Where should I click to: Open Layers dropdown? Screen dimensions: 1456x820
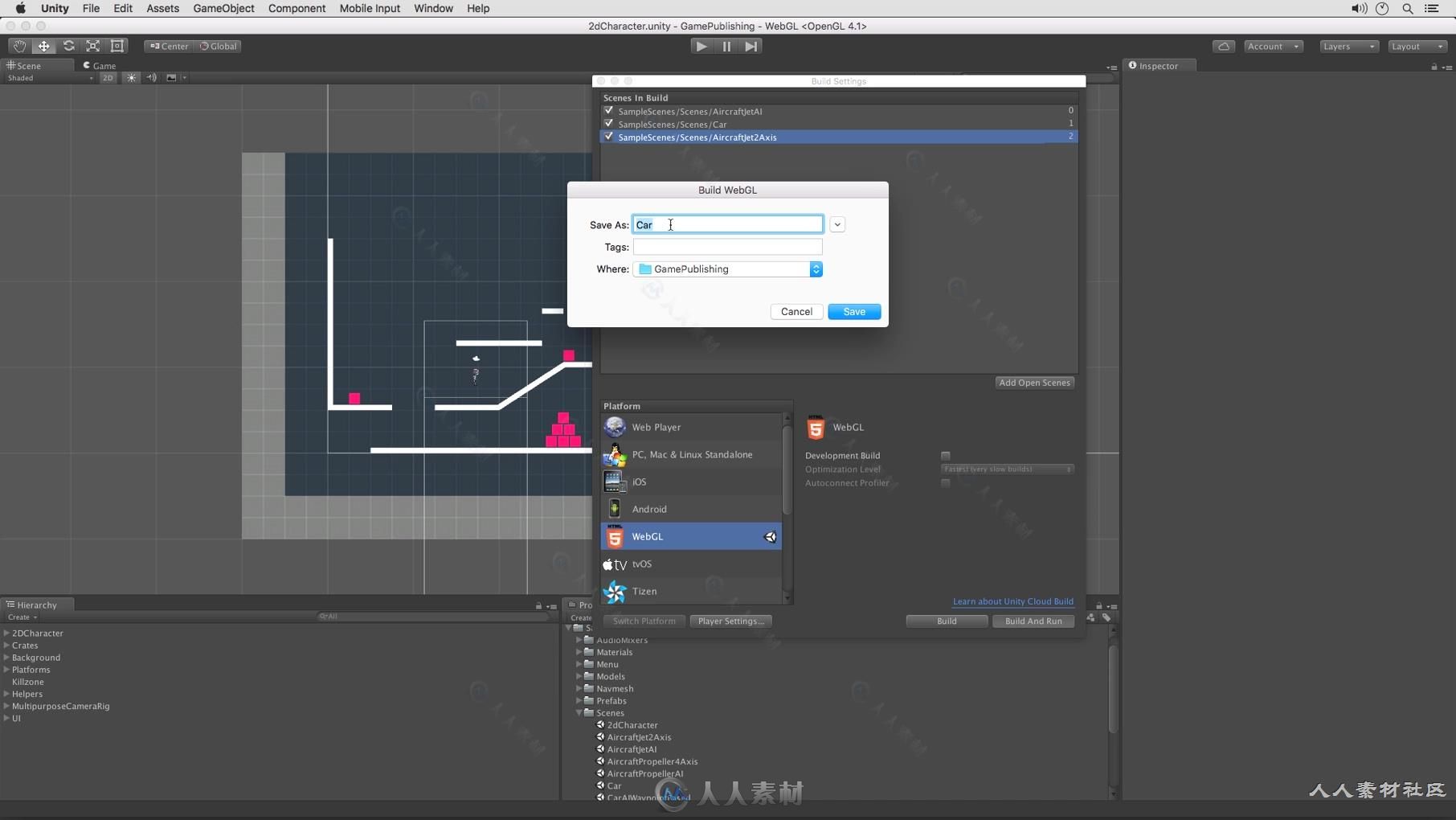(1348, 46)
